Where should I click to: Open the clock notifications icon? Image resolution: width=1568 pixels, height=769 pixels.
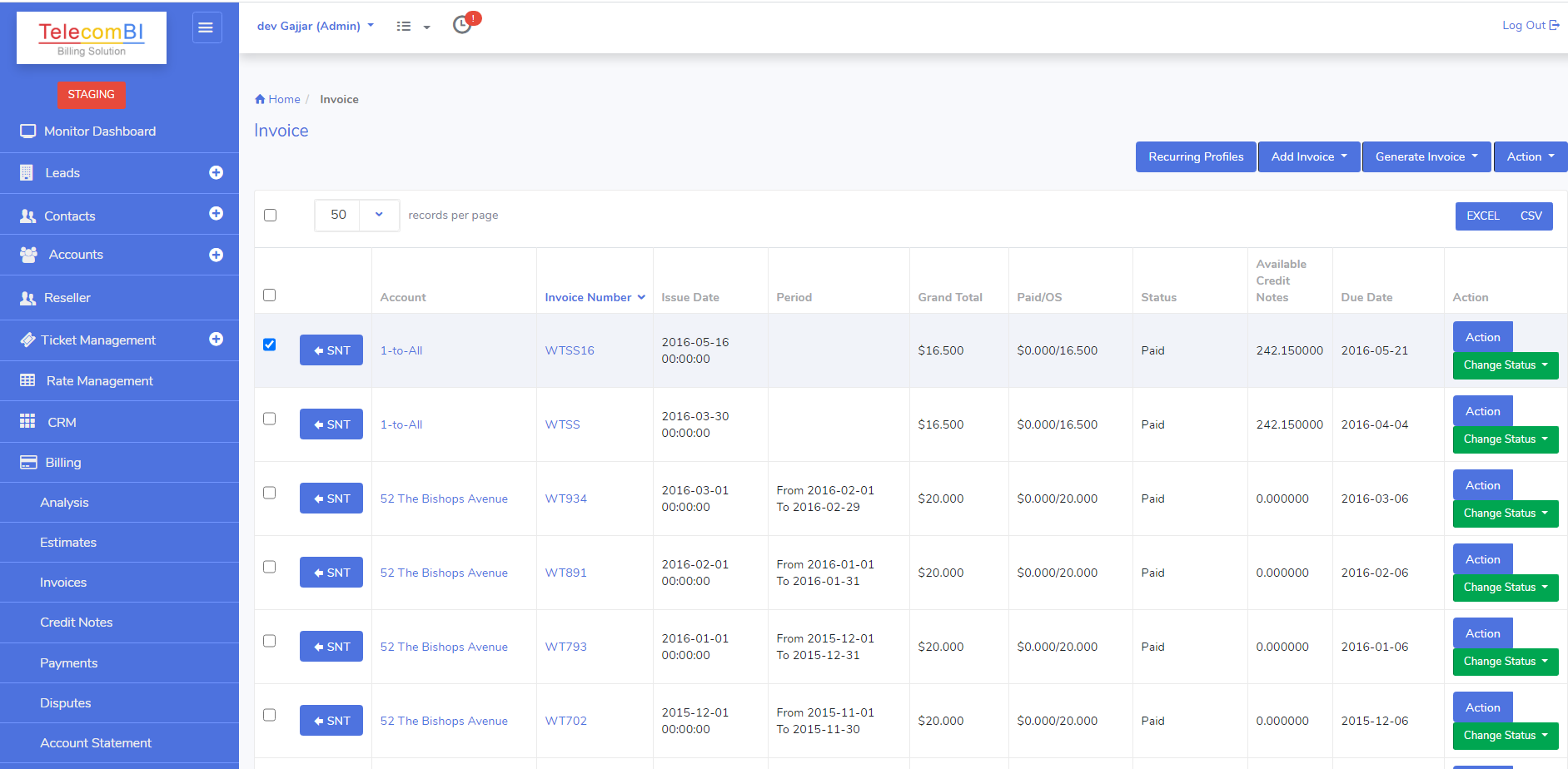click(462, 25)
